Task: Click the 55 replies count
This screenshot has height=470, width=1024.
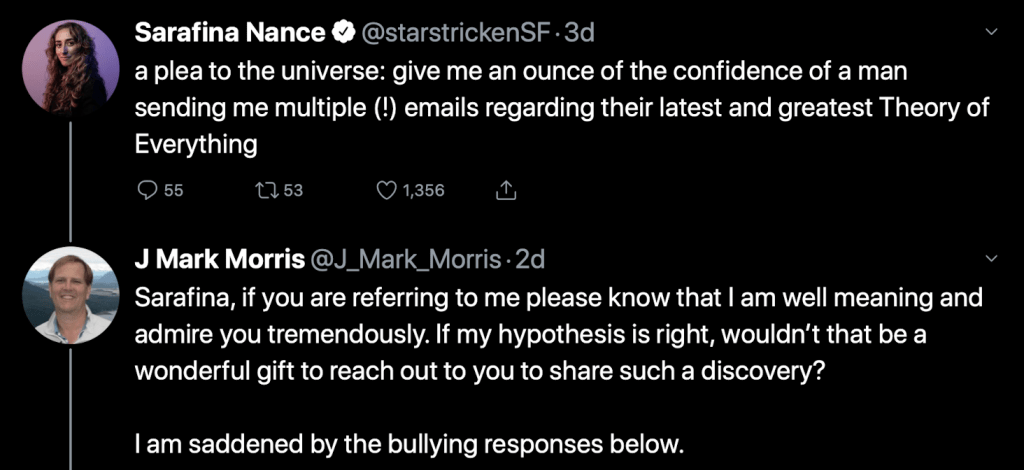Action: tap(173, 190)
